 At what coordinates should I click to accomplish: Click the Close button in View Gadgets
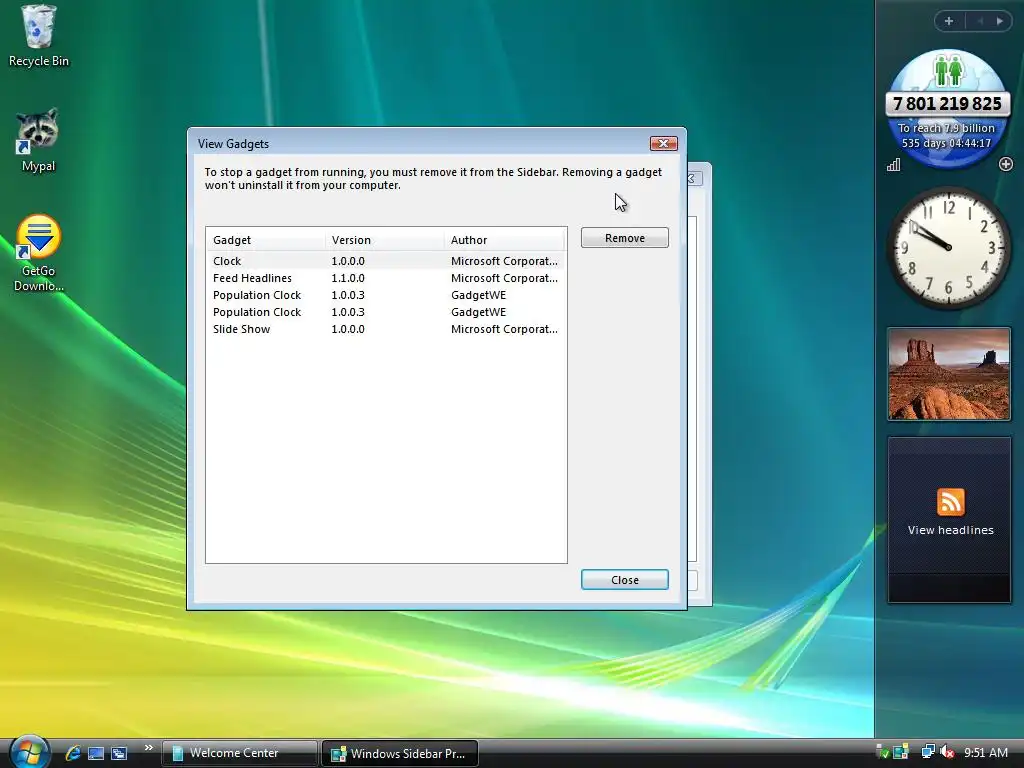click(x=624, y=580)
